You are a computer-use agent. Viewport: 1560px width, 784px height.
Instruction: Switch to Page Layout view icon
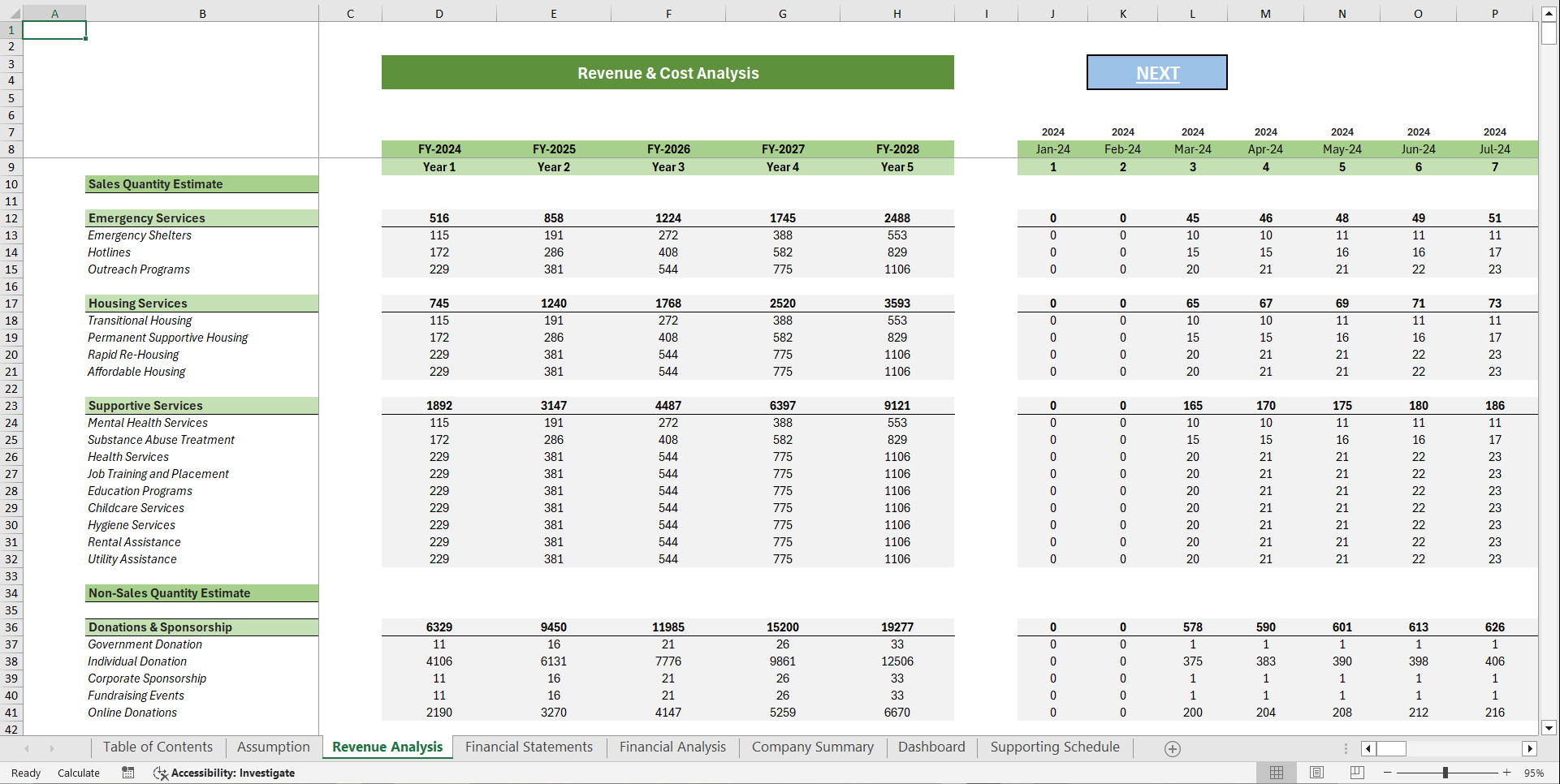point(1316,773)
